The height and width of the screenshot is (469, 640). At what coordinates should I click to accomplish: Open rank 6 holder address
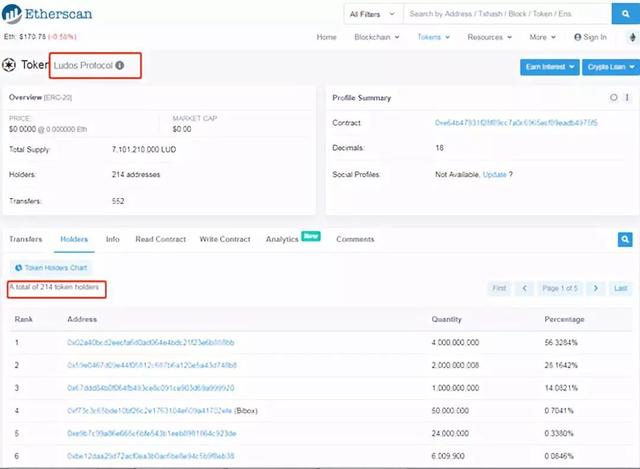[151, 456]
